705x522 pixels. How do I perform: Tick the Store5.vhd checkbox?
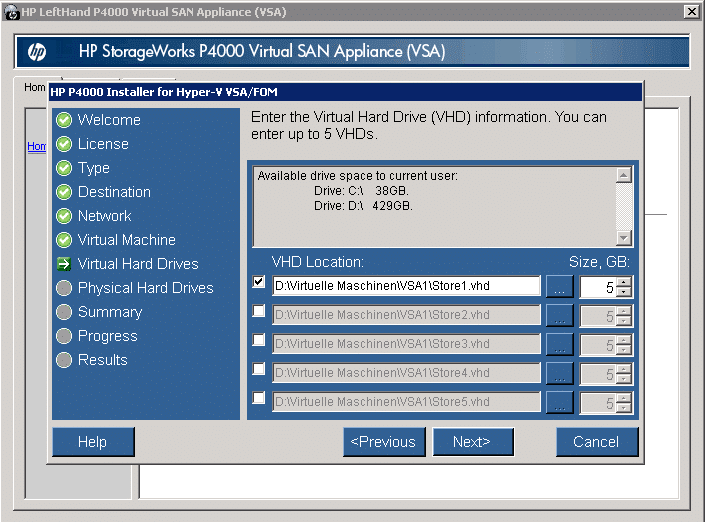(x=259, y=399)
